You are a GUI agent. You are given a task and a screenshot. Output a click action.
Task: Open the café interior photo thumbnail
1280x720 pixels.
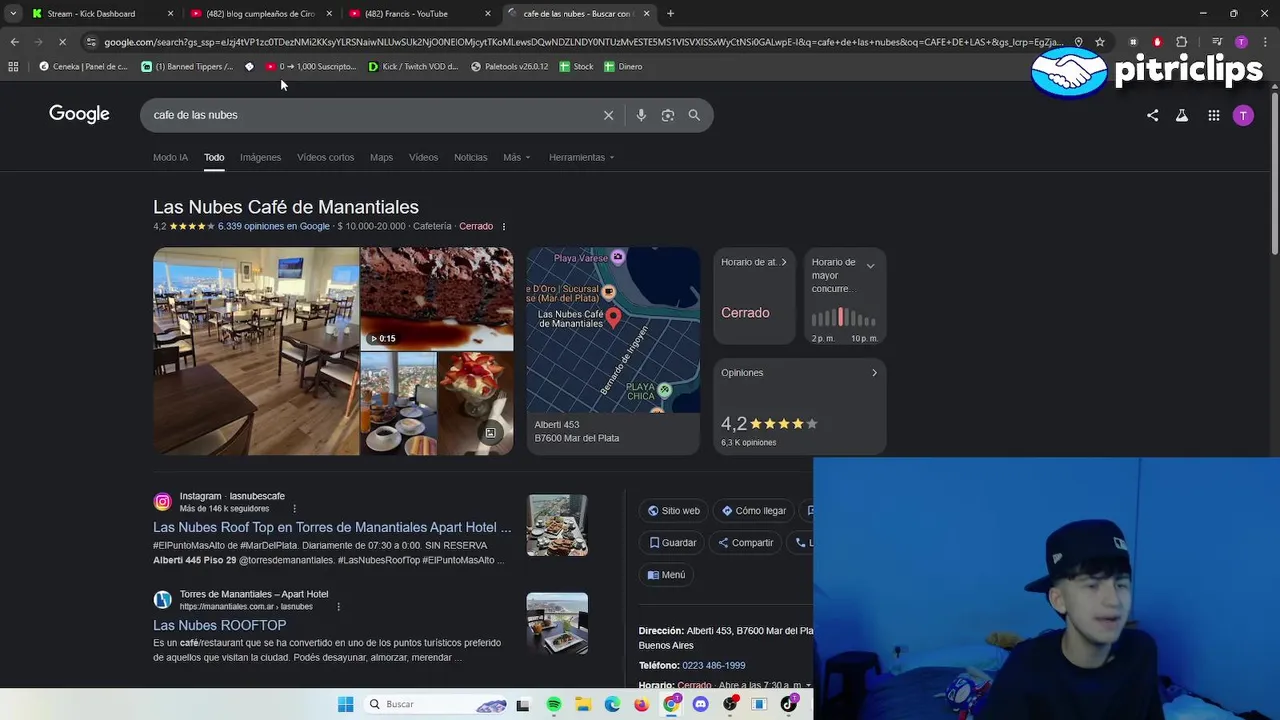click(x=256, y=352)
